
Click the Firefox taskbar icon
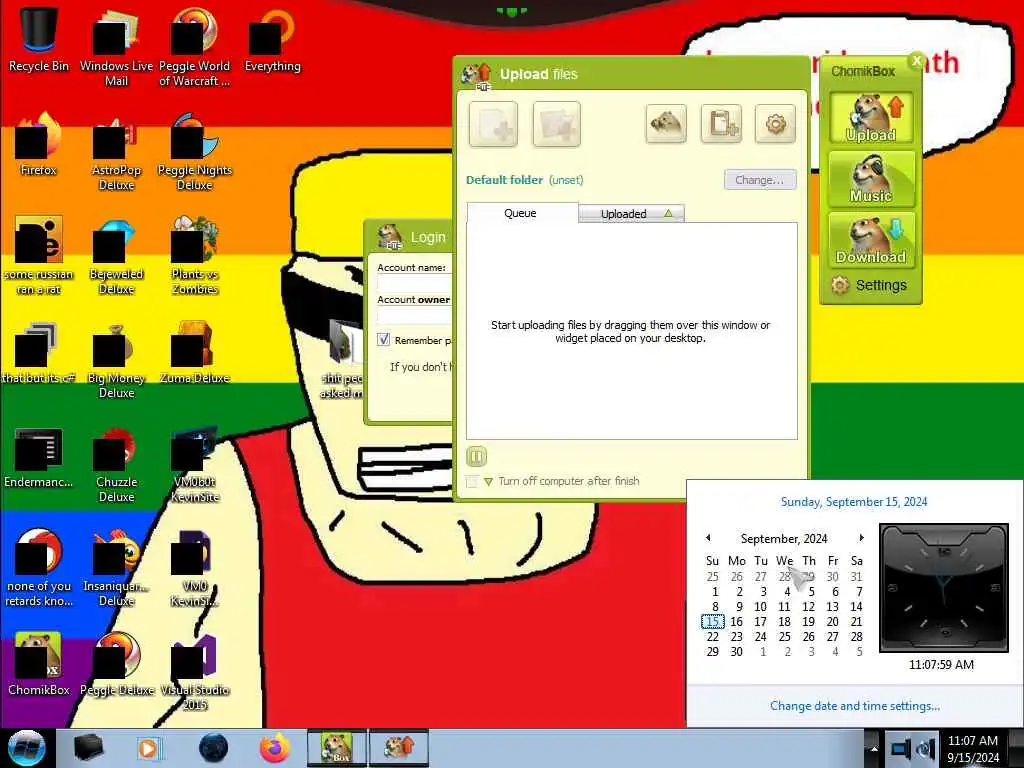(275, 748)
